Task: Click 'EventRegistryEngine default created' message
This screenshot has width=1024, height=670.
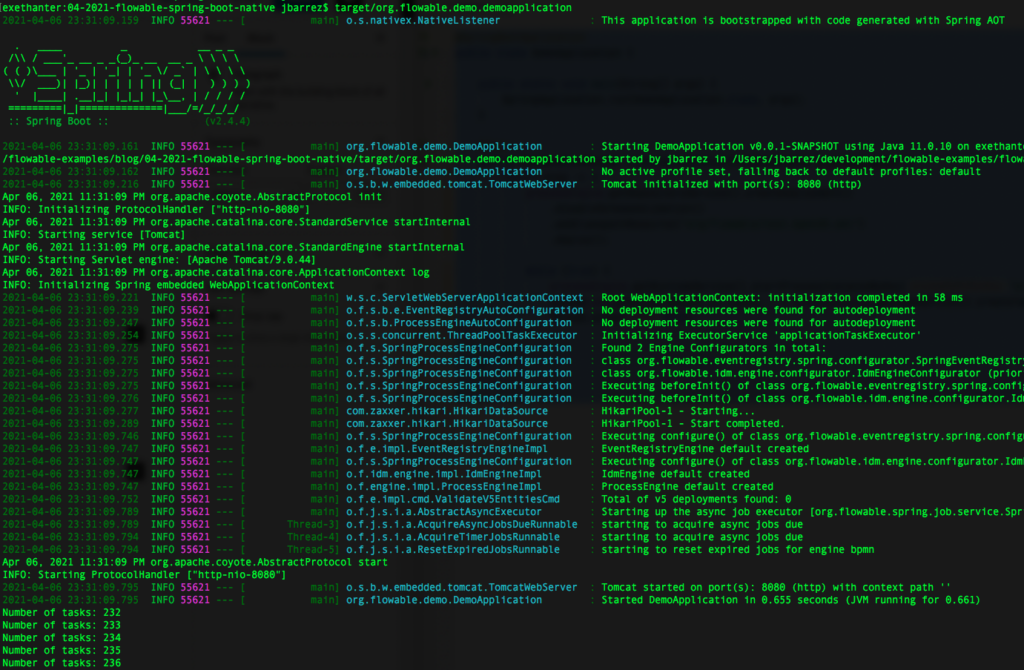Action: 705,449
